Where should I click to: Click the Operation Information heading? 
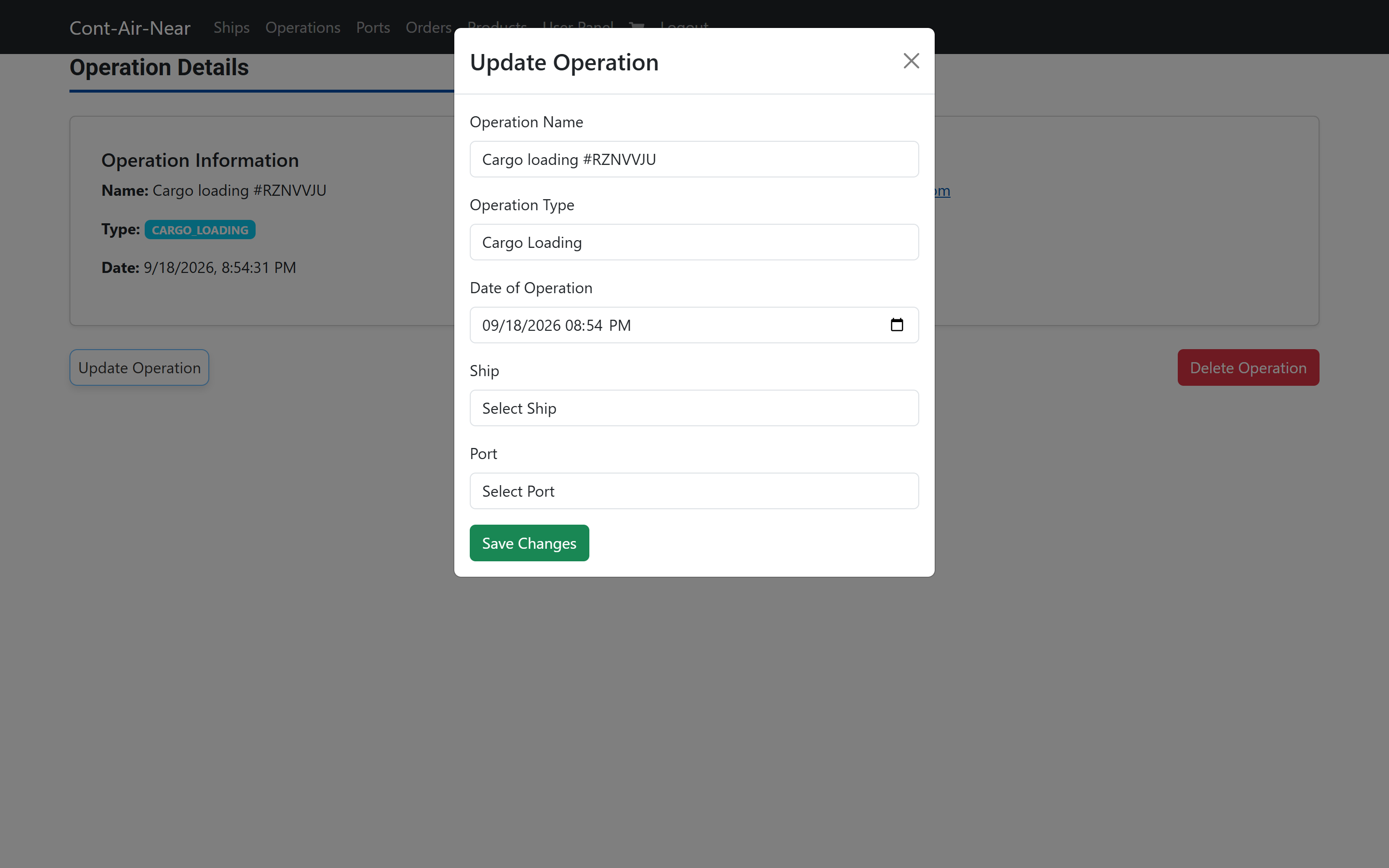pos(200,160)
